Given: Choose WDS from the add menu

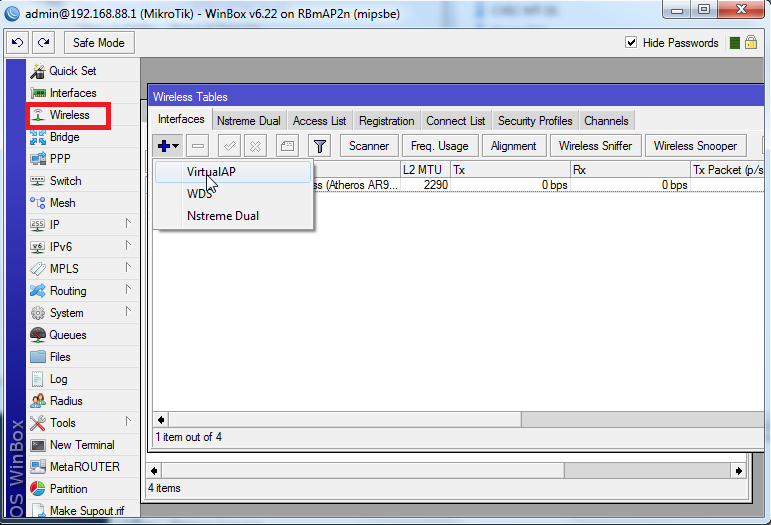Looking at the screenshot, I should click(x=199, y=194).
